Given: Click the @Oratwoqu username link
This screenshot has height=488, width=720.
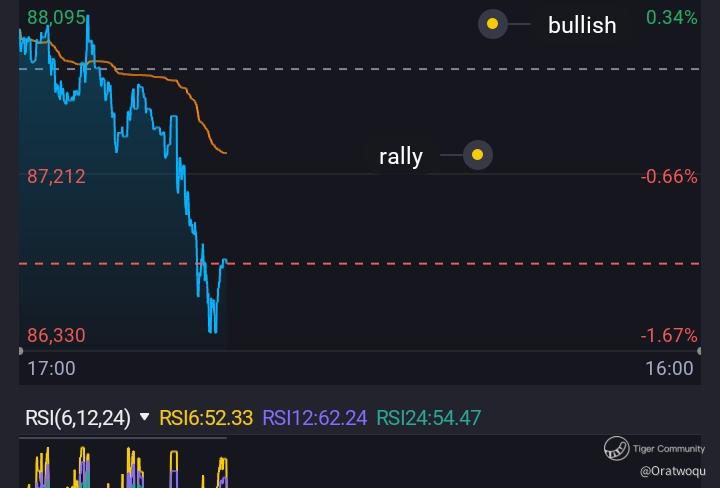Looking at the screenshot, I should [673, 471].
